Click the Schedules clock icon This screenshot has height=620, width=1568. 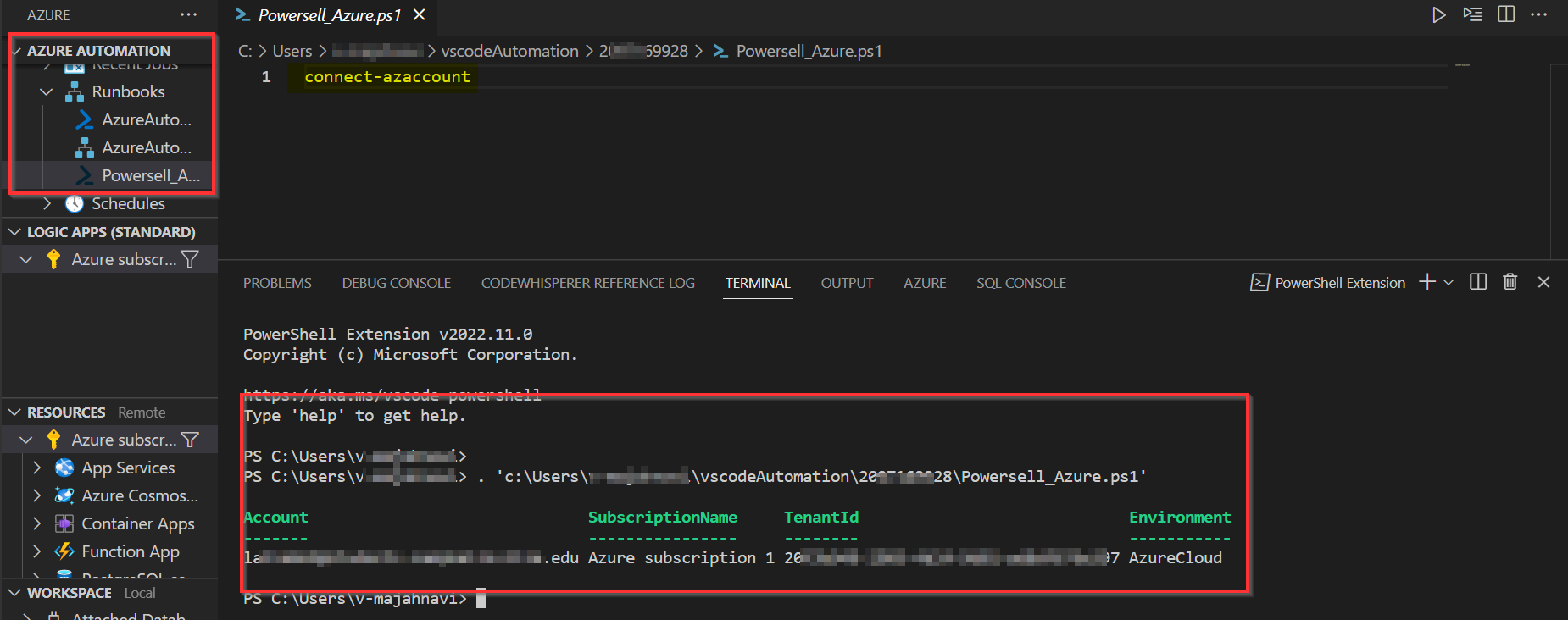click(x=75, y=203)
